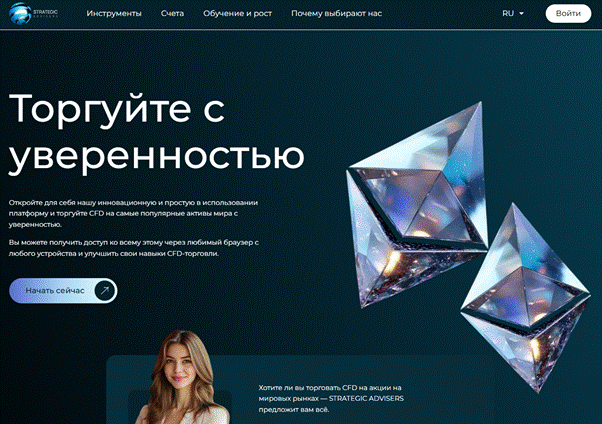The height and width of the screenshot is (424, 602).
Task: Click the STRATEGIC ADVISERS logo text
Action: tap(45, 13)
